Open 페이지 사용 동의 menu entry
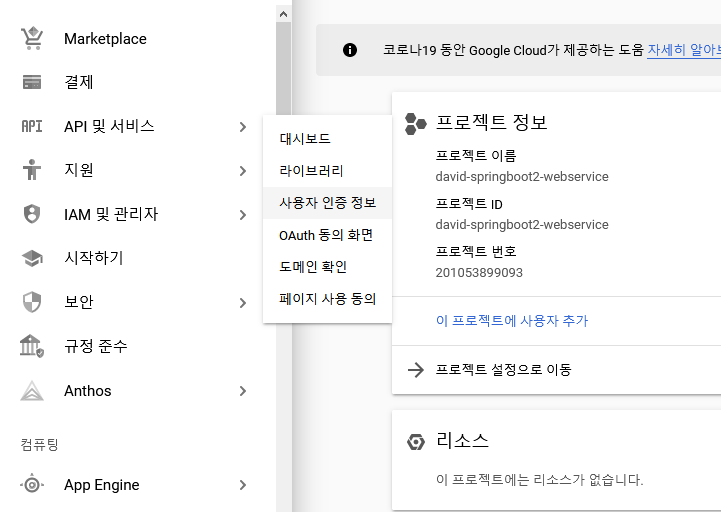 pos(327,299)
